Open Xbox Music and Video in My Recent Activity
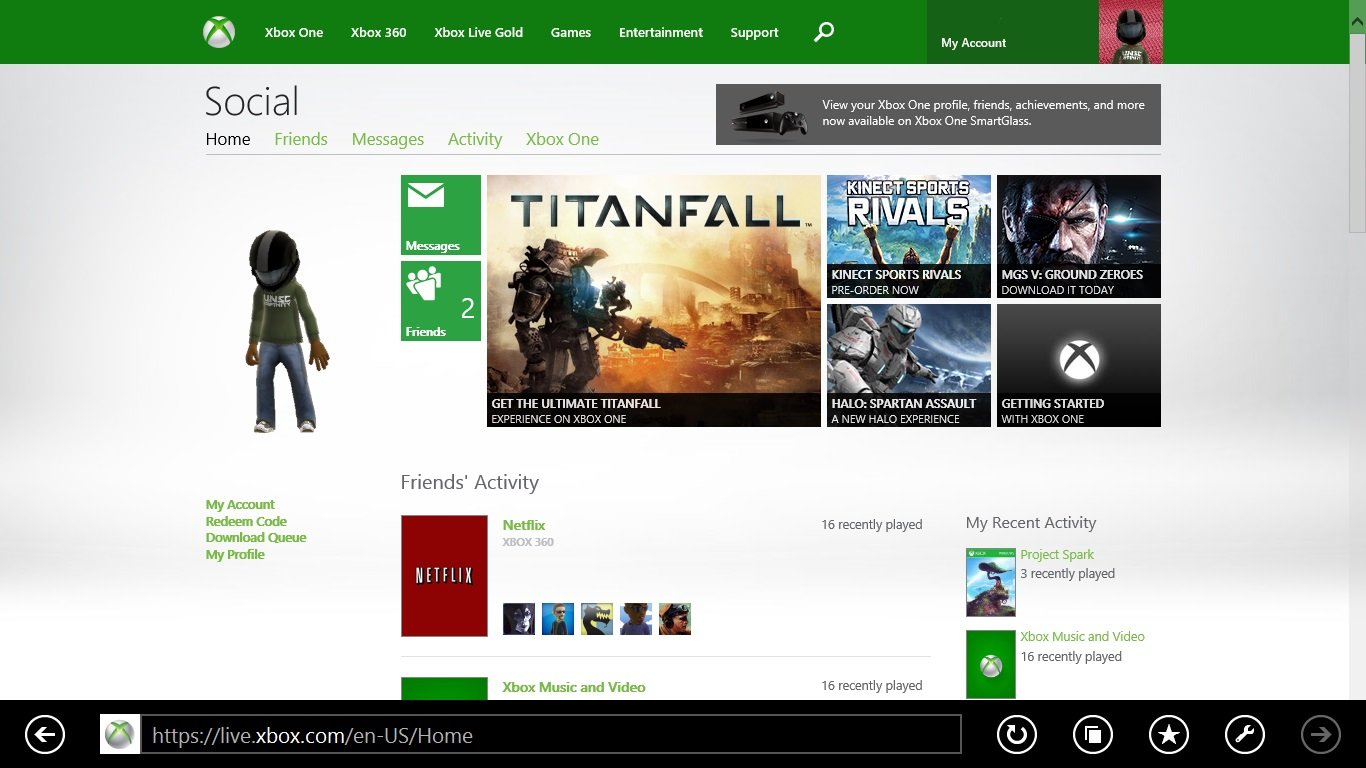This screenshot has height=768, width=1366. [x=1082, y=637]
